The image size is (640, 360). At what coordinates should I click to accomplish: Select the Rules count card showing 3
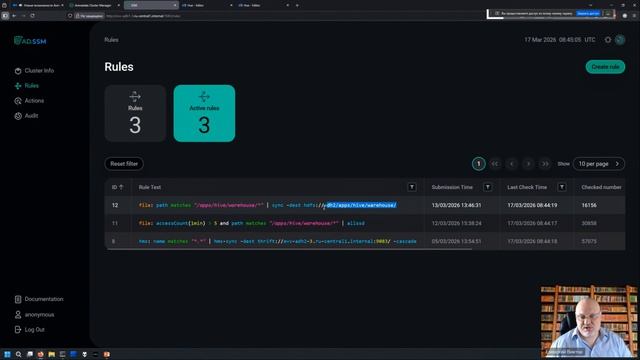click(x=135, y=113)
